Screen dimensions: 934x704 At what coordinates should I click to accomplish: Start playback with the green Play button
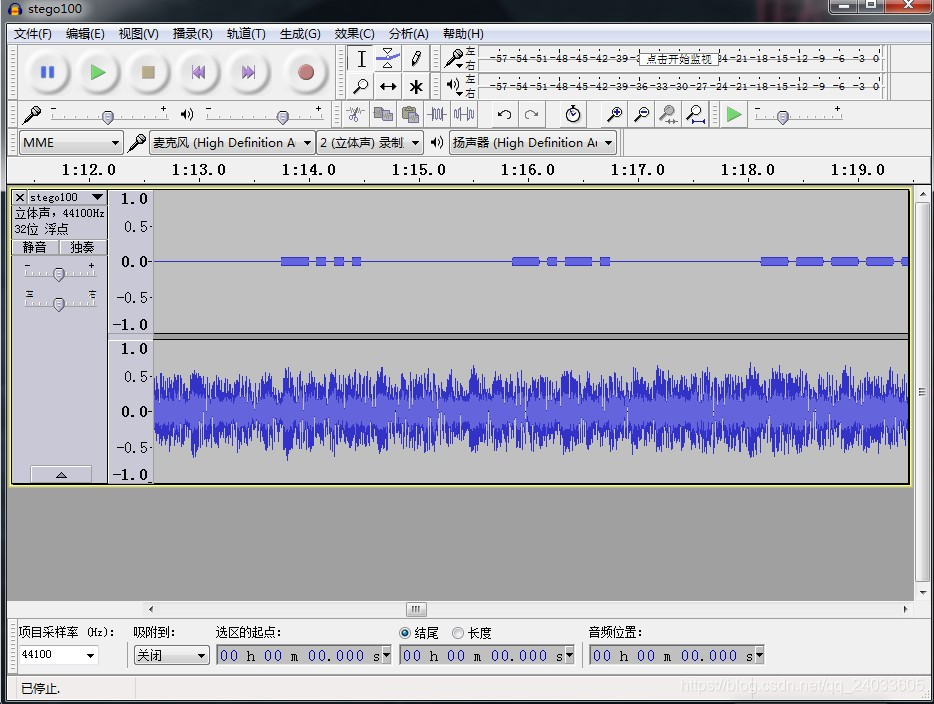click(98, 73)
